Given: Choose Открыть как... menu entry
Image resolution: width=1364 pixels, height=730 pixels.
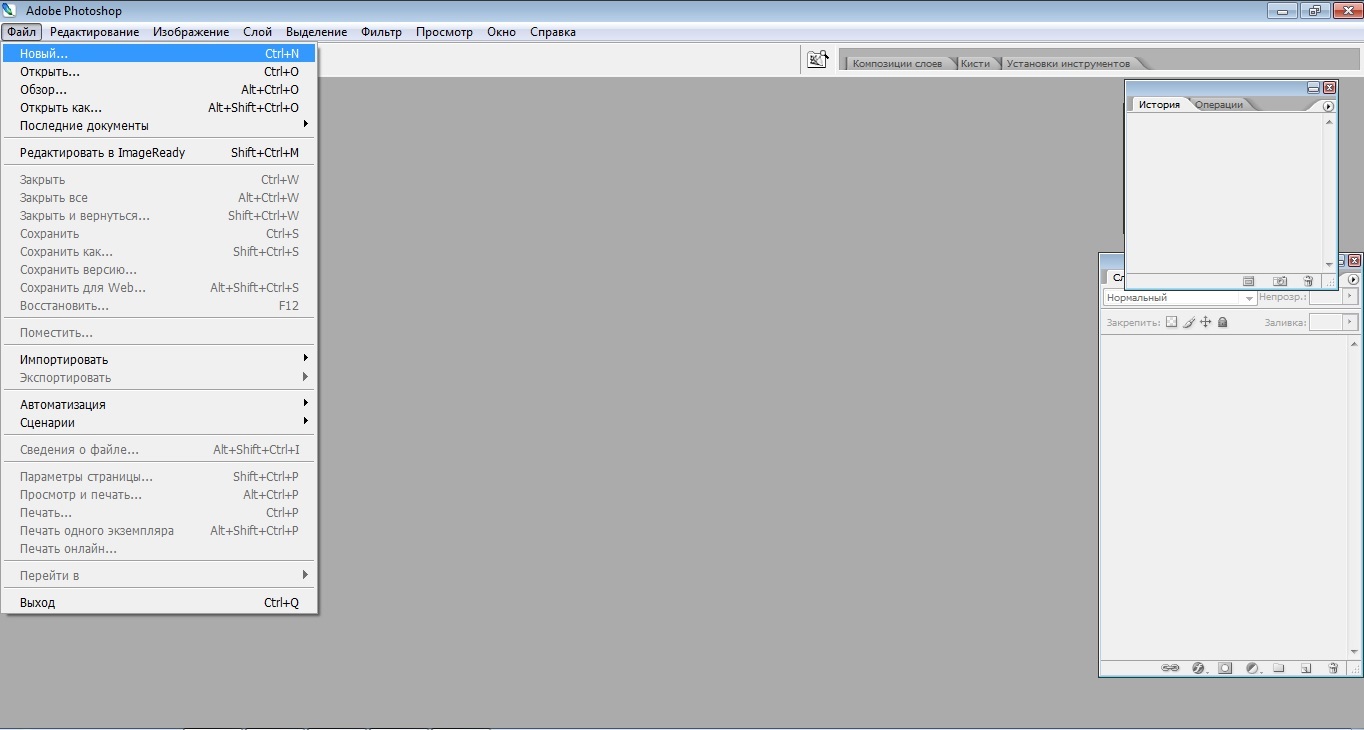Looking at the screenshot, I should [160, 107].
